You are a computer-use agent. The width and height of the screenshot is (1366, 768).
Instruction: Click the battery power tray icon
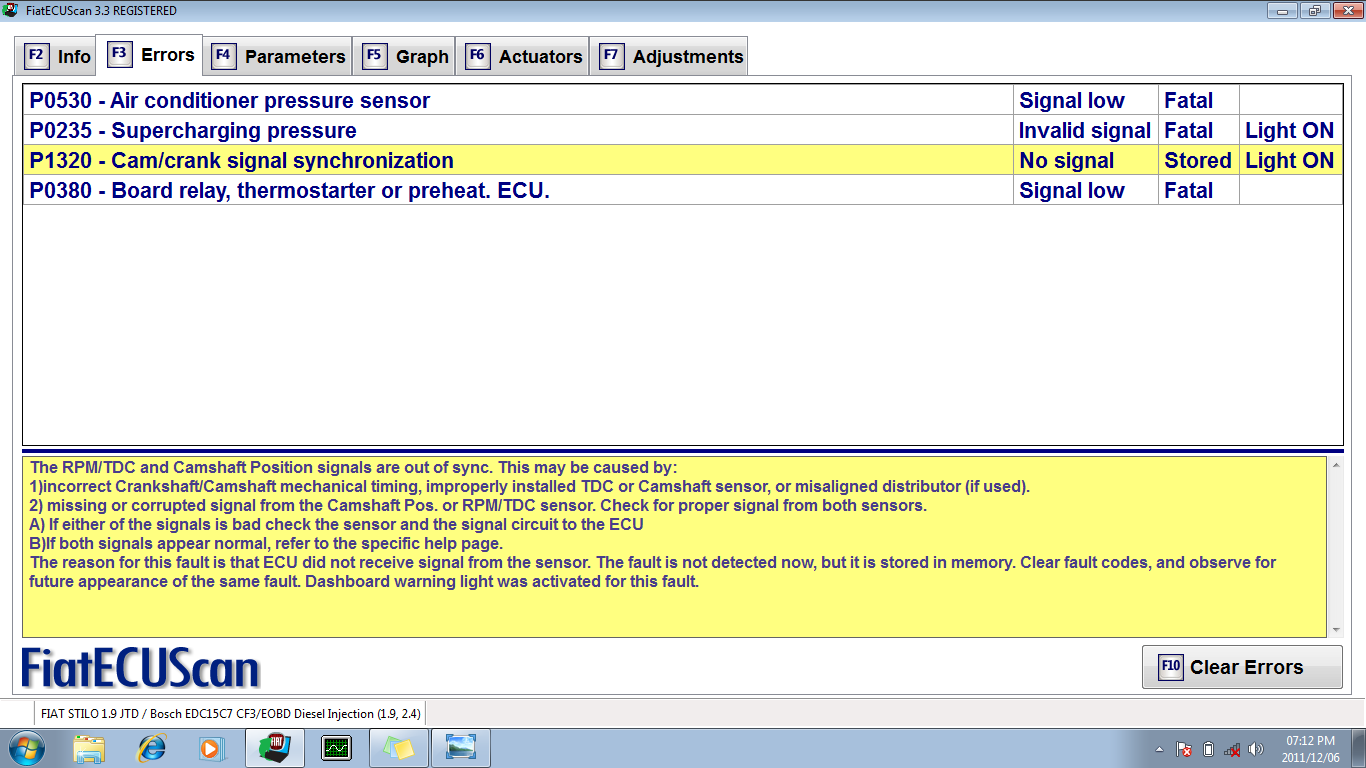[x=1208, y=749]
